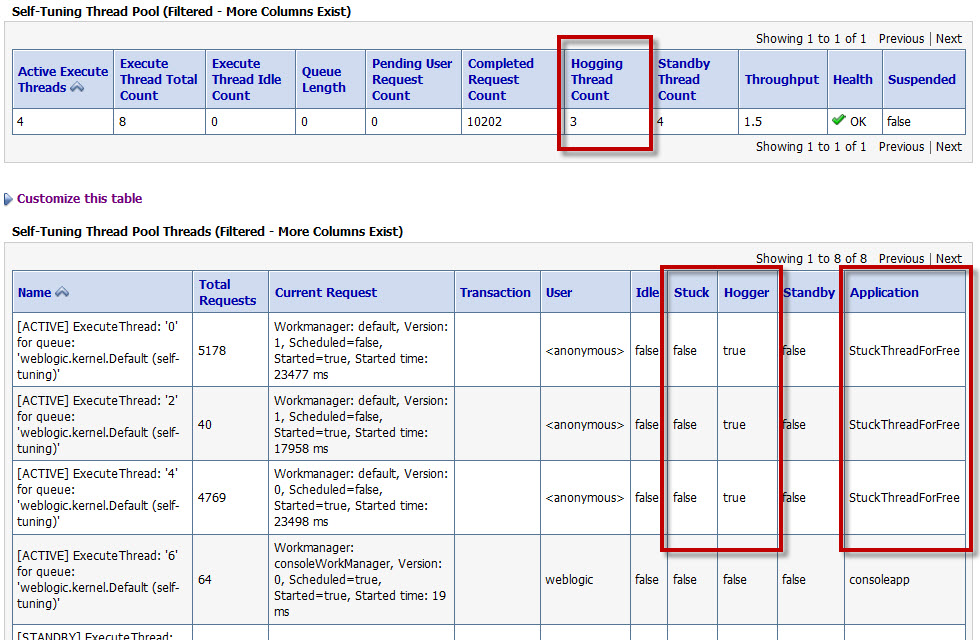Sort by Stuck column header
980x640 pixels.
click(x=691, y=292)
